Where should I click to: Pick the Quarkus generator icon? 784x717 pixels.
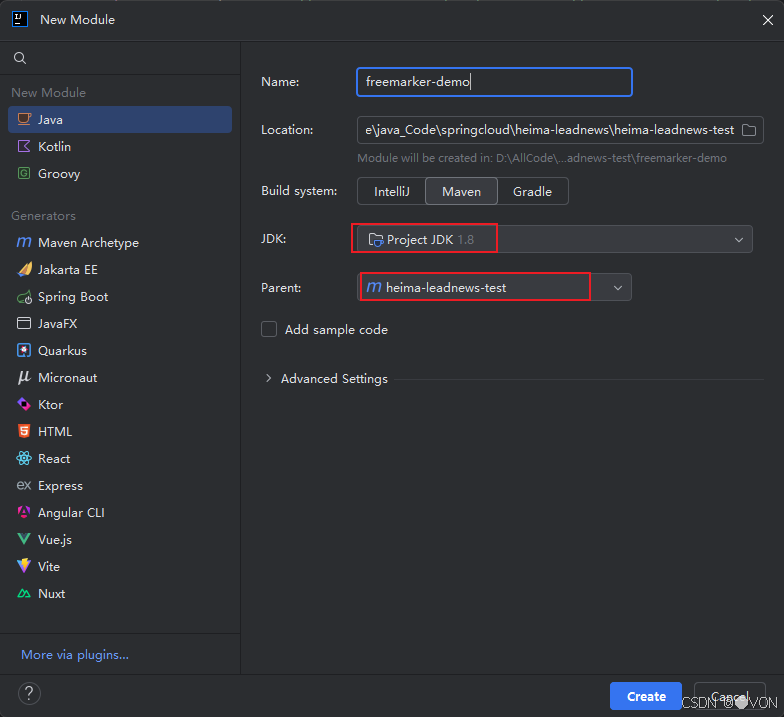[24, 350]
